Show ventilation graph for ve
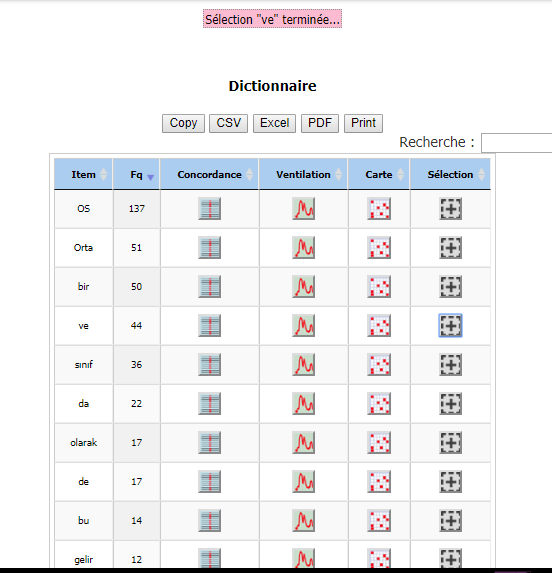This screenshot has height=573, width=552. (x=303, y=326)
